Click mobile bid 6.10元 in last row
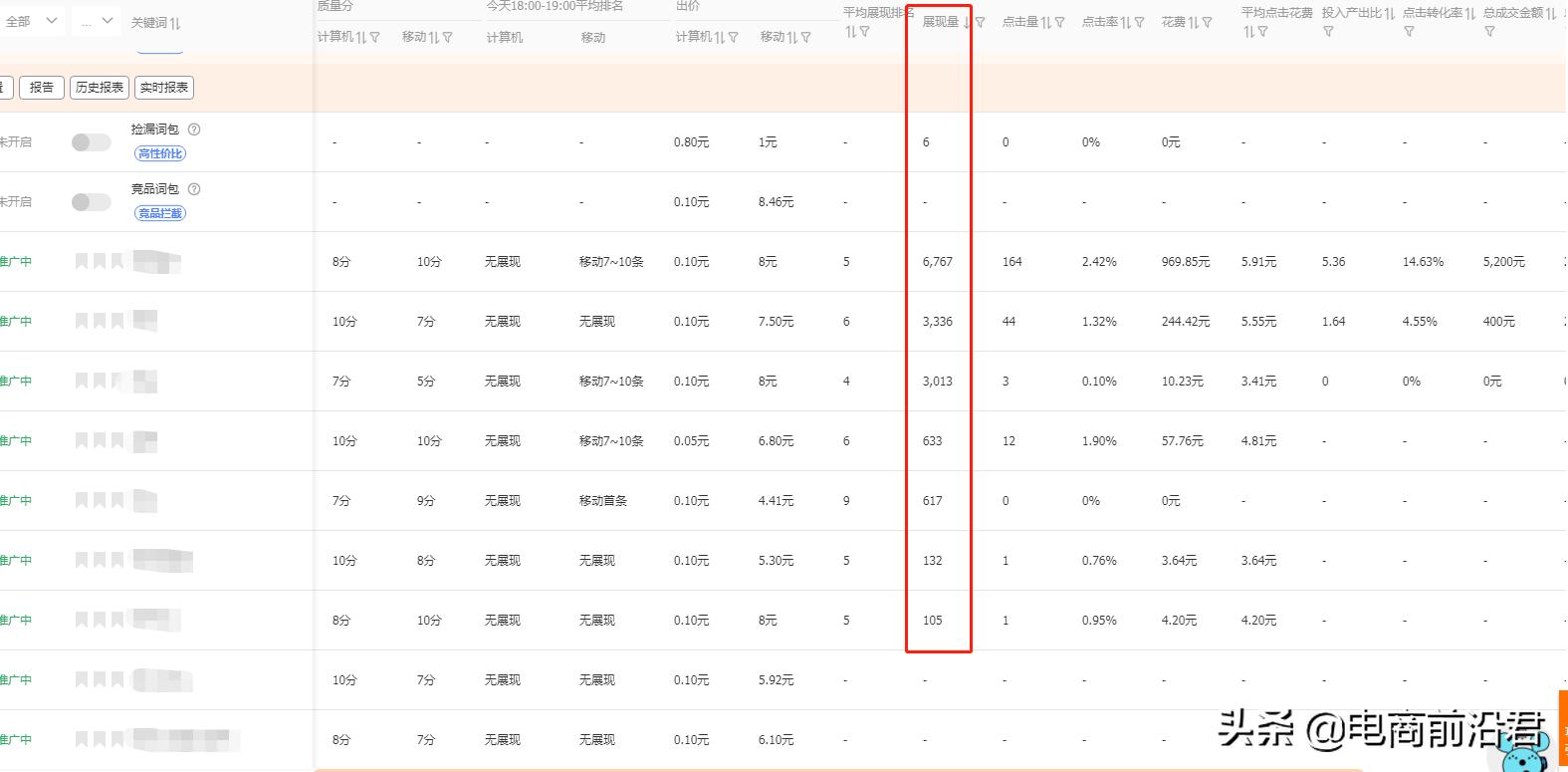 [777, 740]
